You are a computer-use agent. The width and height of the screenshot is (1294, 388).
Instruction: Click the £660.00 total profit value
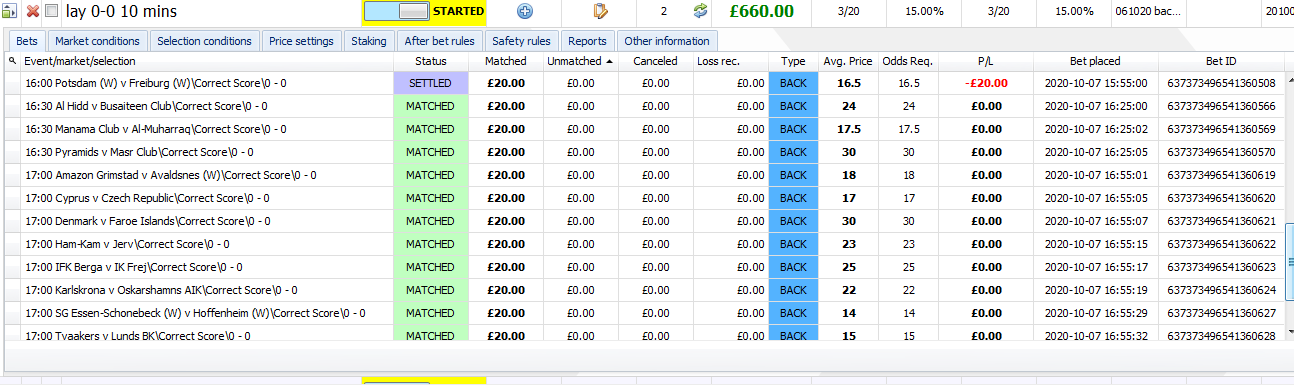[x=761, y=12]
